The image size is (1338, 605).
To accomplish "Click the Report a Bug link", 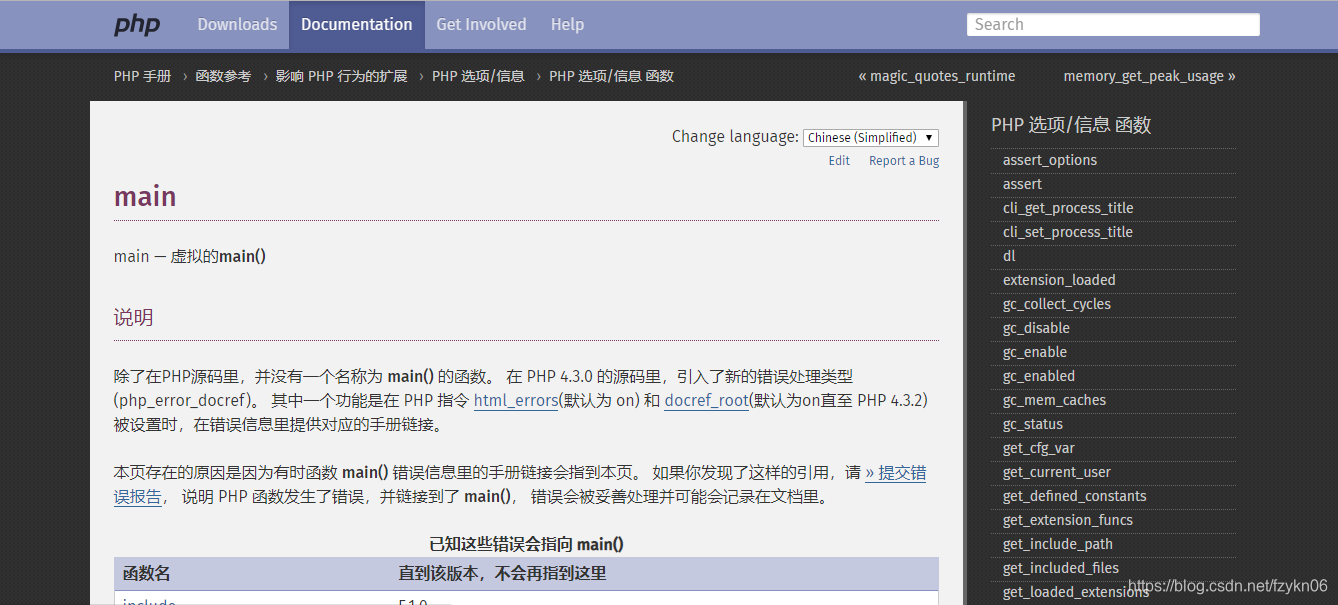I will coord(904,161).
